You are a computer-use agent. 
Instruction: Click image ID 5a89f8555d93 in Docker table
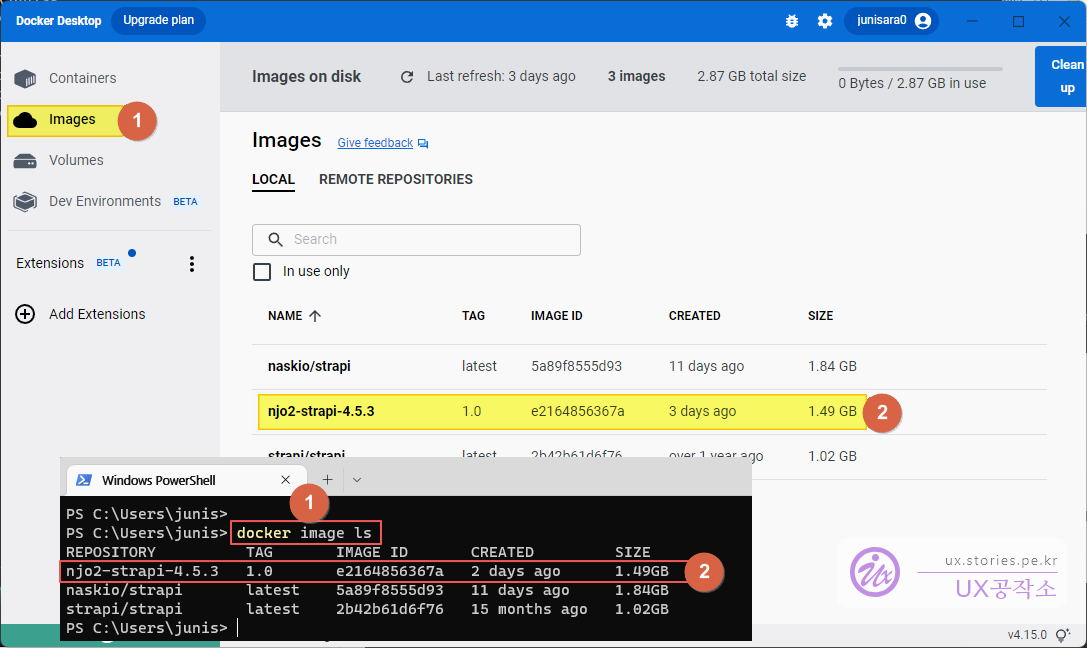pyautogui.click(x=576, y=366)
